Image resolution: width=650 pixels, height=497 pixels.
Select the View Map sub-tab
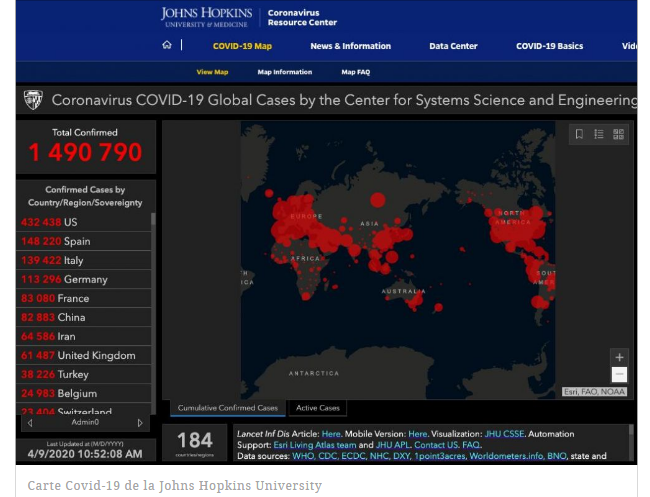point(212,72)
